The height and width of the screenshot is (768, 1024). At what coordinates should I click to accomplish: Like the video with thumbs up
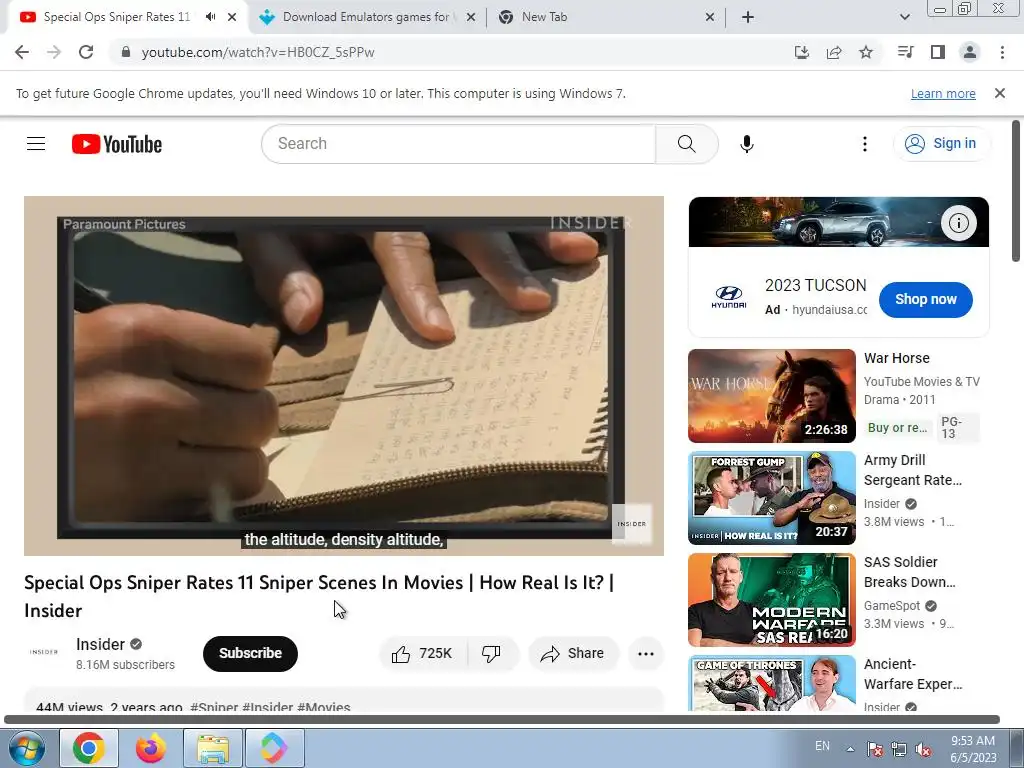click(423, 654)
